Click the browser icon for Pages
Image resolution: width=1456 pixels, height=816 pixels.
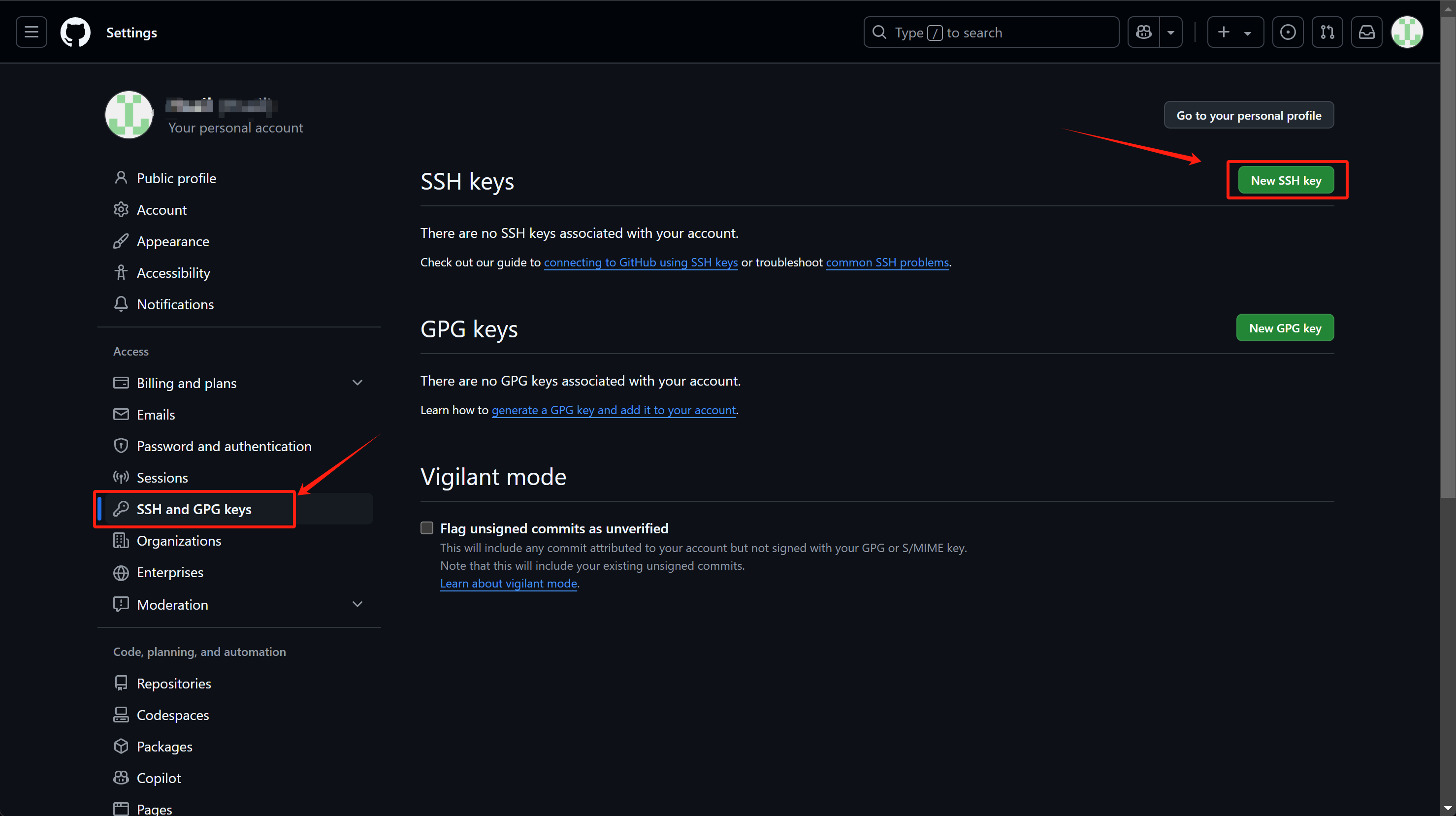pyautogui.click(x=121, y=809)
